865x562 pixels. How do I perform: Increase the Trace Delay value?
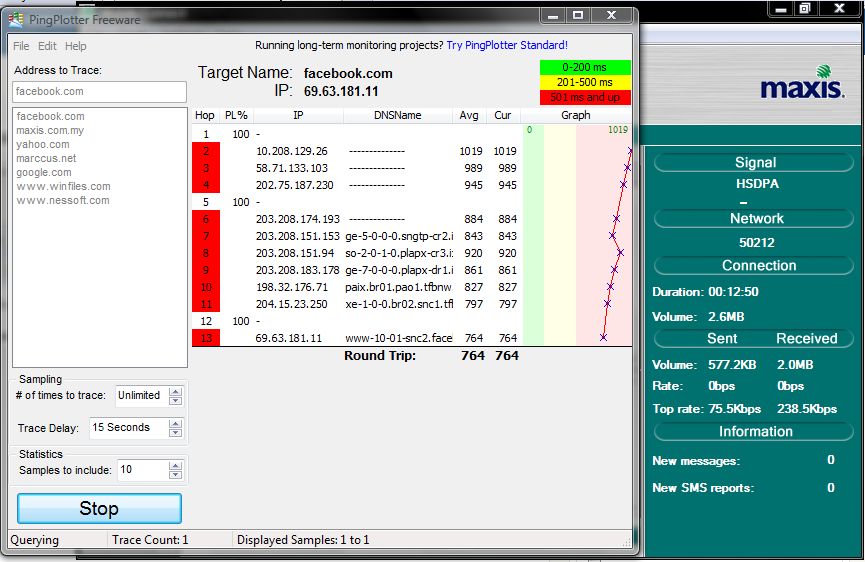point(175,424)
